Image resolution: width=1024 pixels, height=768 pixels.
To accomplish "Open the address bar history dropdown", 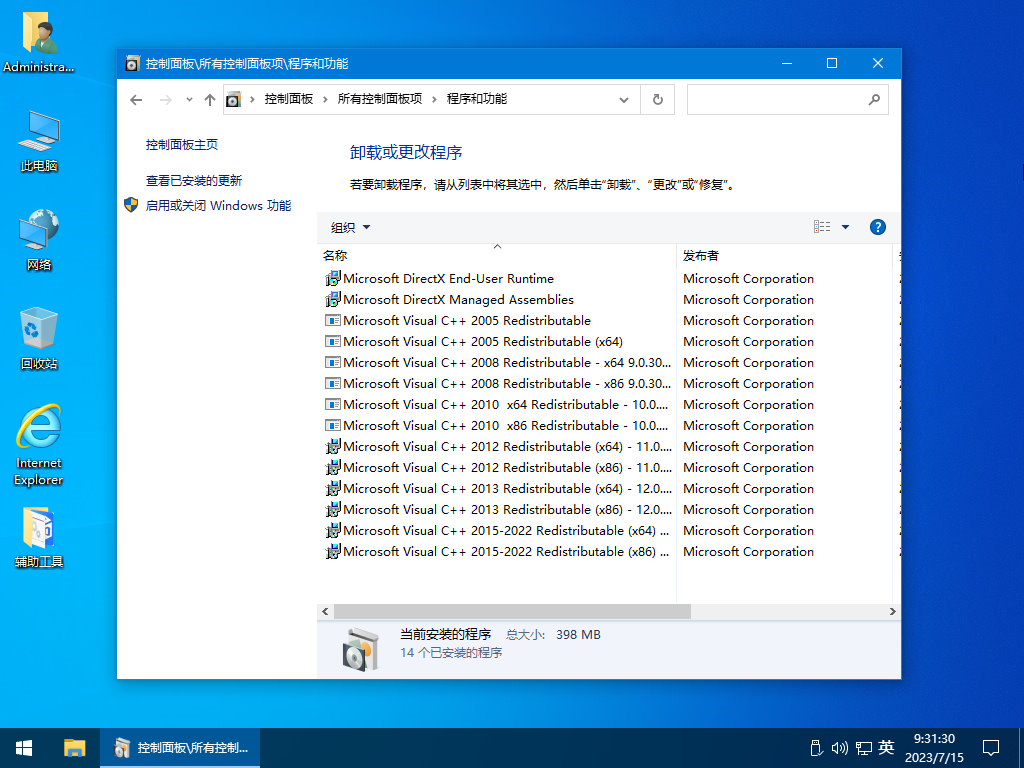I will tap(624, 100).
